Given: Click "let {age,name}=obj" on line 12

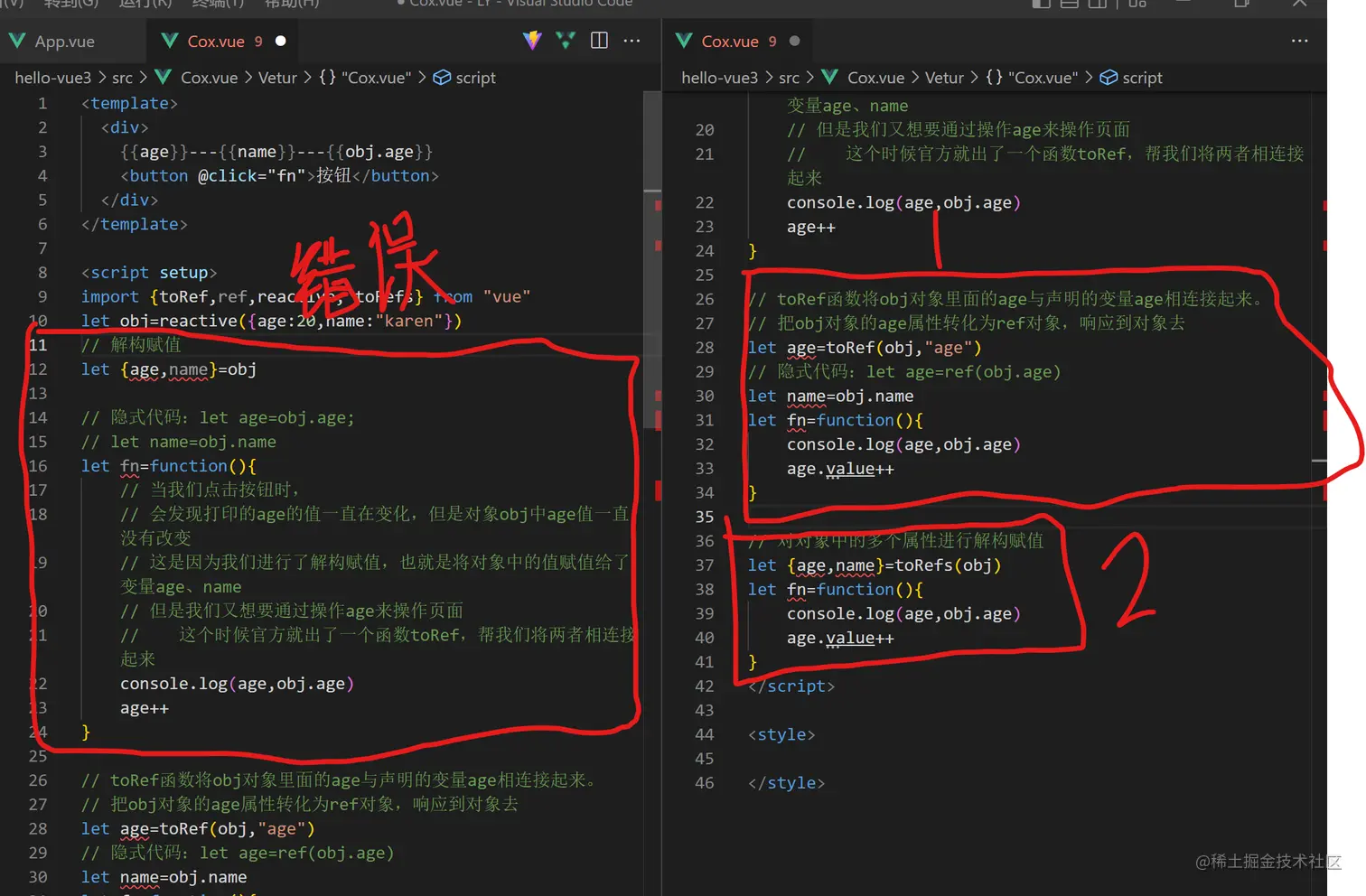Looking at the screenshot, I should (x=169, y=369).
